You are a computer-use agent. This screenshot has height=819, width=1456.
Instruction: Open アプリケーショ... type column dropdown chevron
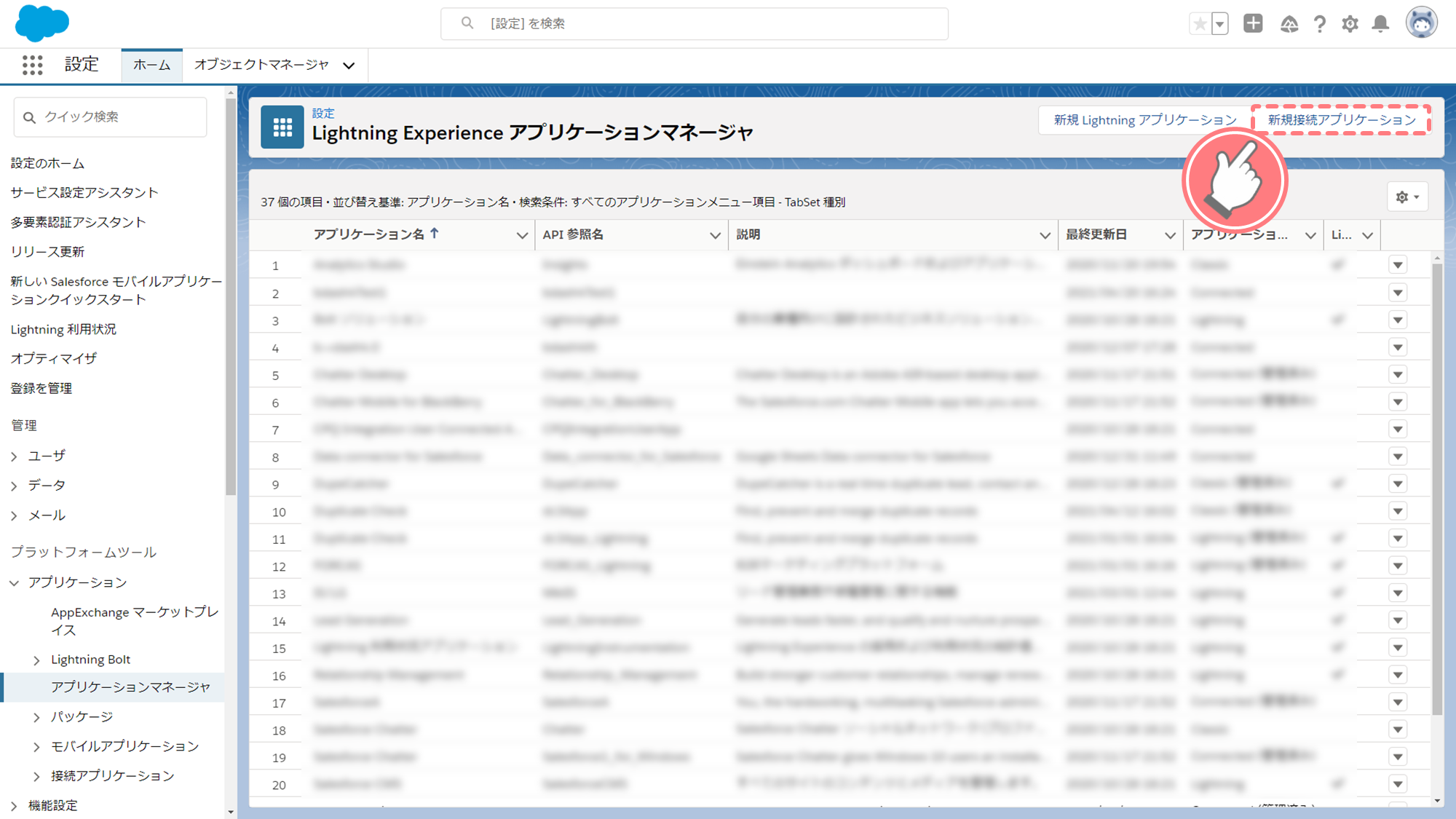(x=1310, y=235)
